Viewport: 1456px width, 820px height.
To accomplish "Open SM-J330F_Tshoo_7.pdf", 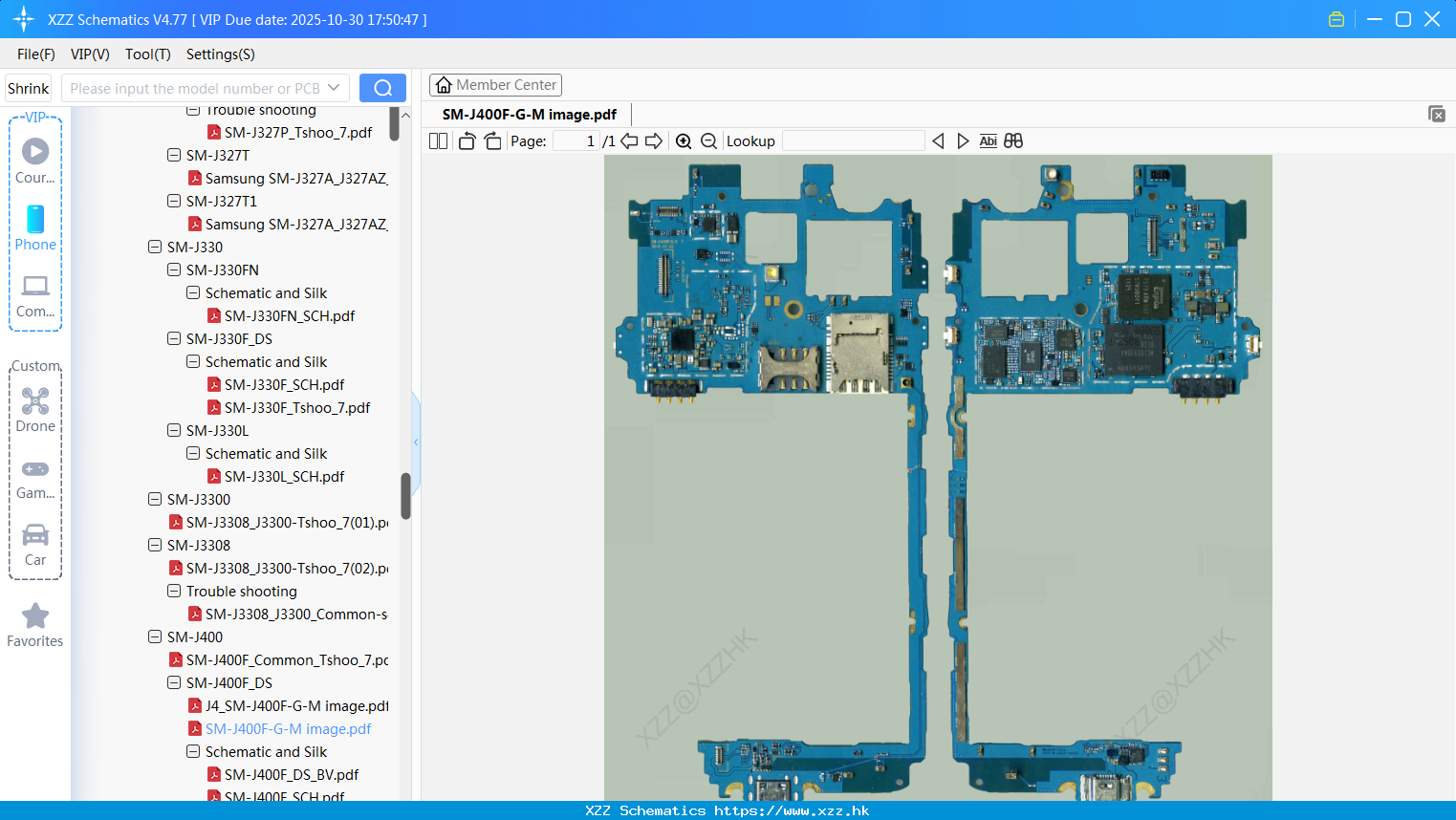I will (x=296, y=407).
